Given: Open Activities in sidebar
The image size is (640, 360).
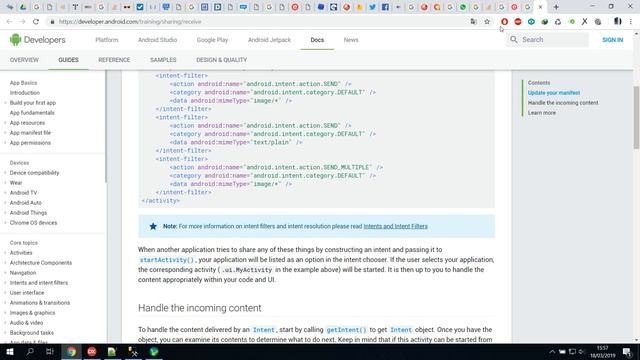Looking at the screenshot, I should 21,253.
